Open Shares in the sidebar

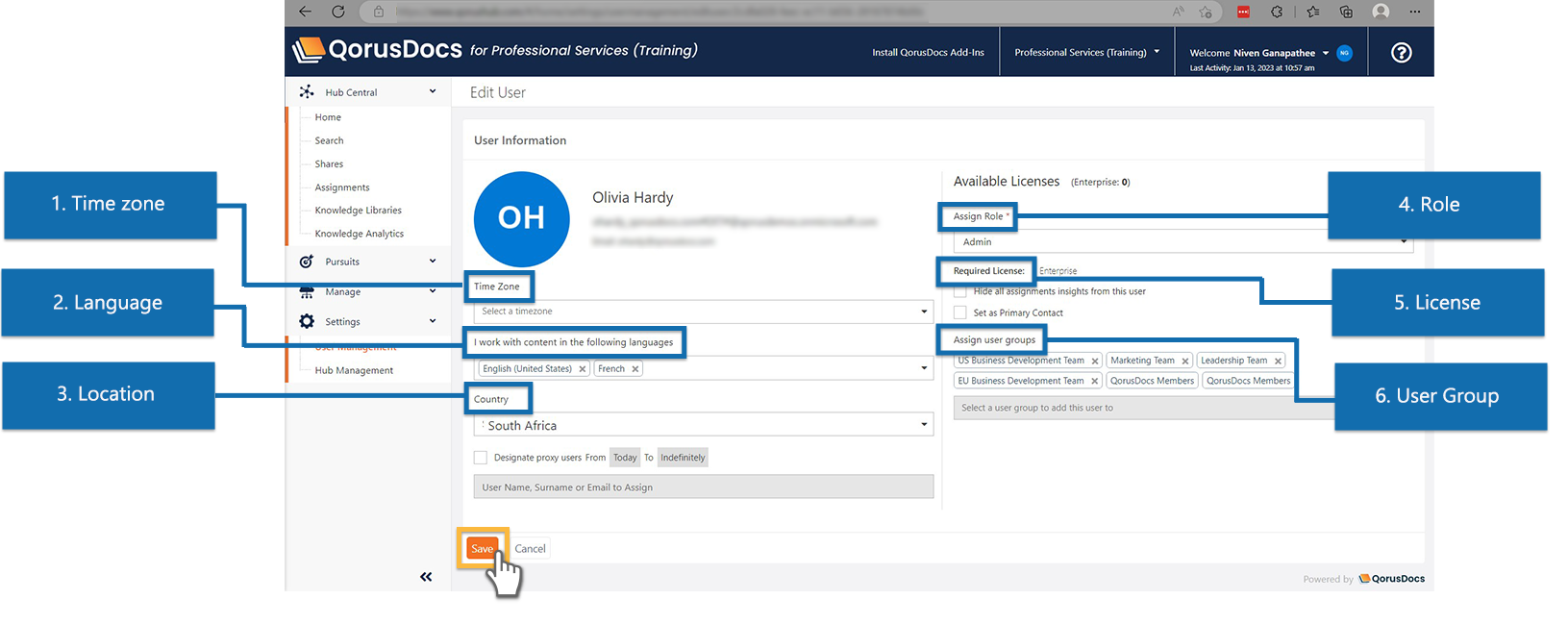pyautogui.click(x=329, y=164)
